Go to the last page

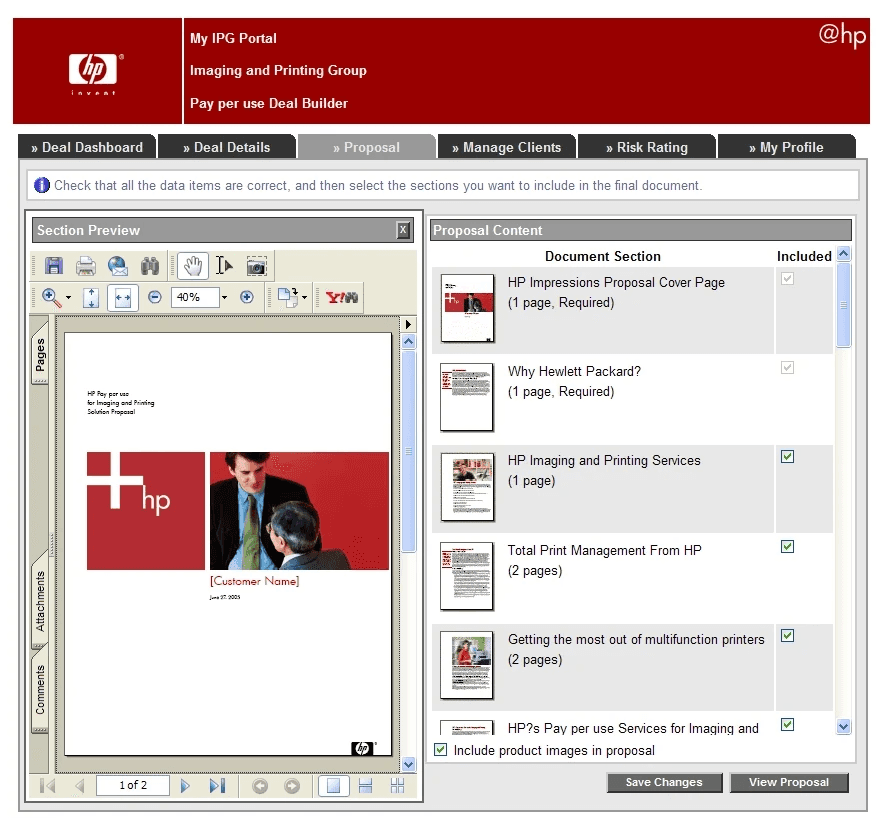click(217, 786)
